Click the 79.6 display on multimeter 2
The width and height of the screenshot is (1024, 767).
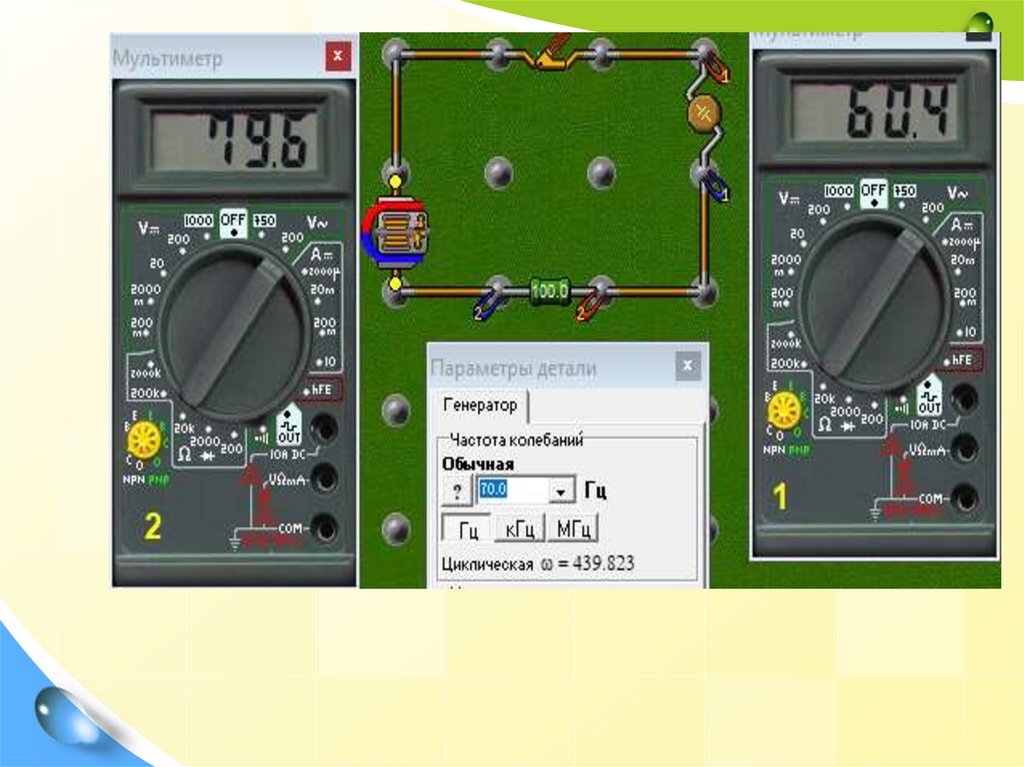[235, 139]
